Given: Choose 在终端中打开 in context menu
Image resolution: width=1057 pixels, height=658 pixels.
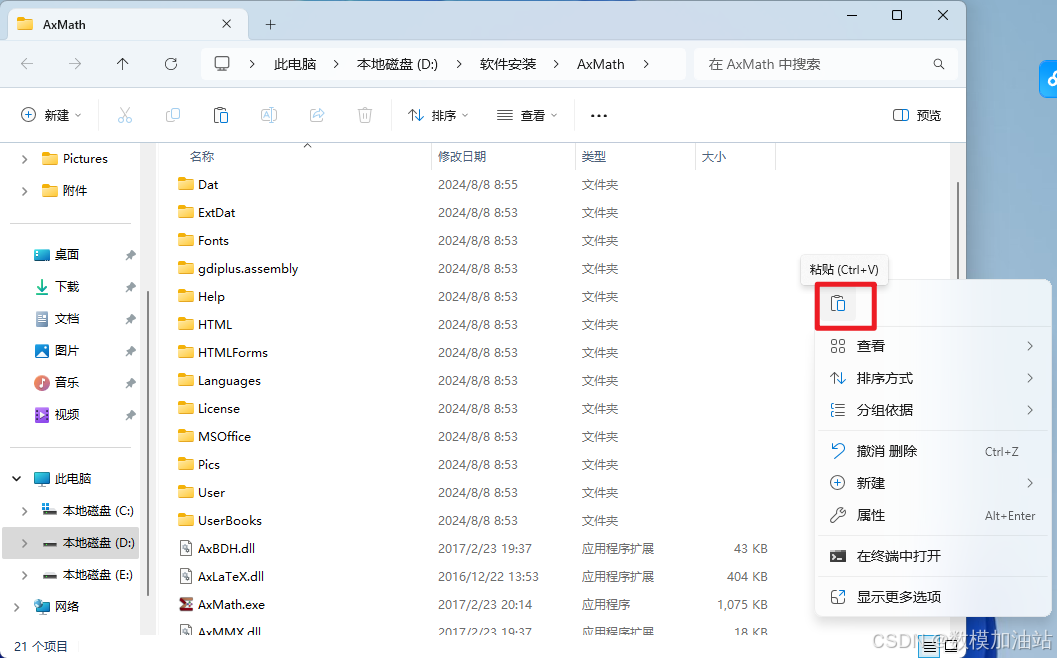Looking at the screenshot, I should point(933,556).
